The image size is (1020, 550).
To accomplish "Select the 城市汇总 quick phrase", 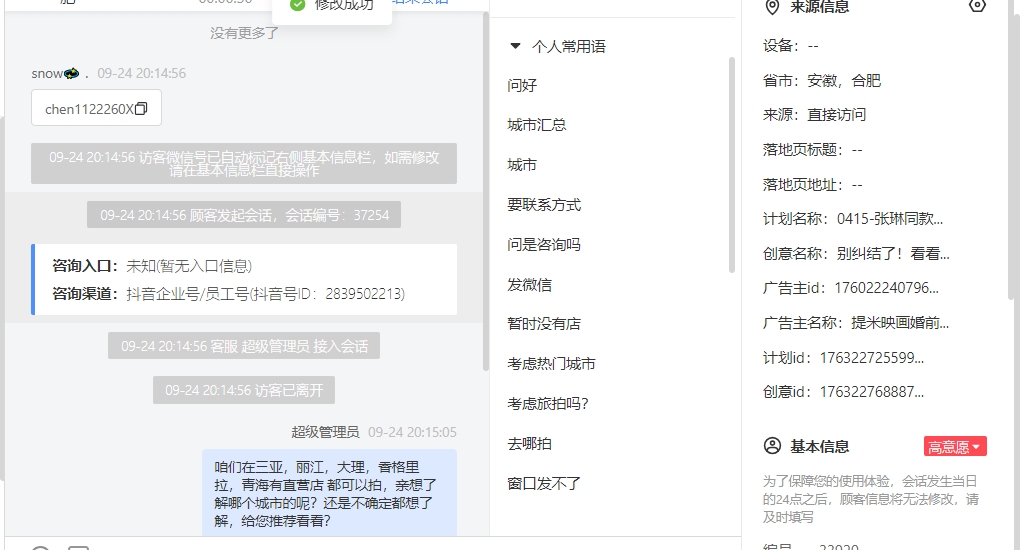I will point(537,125).
